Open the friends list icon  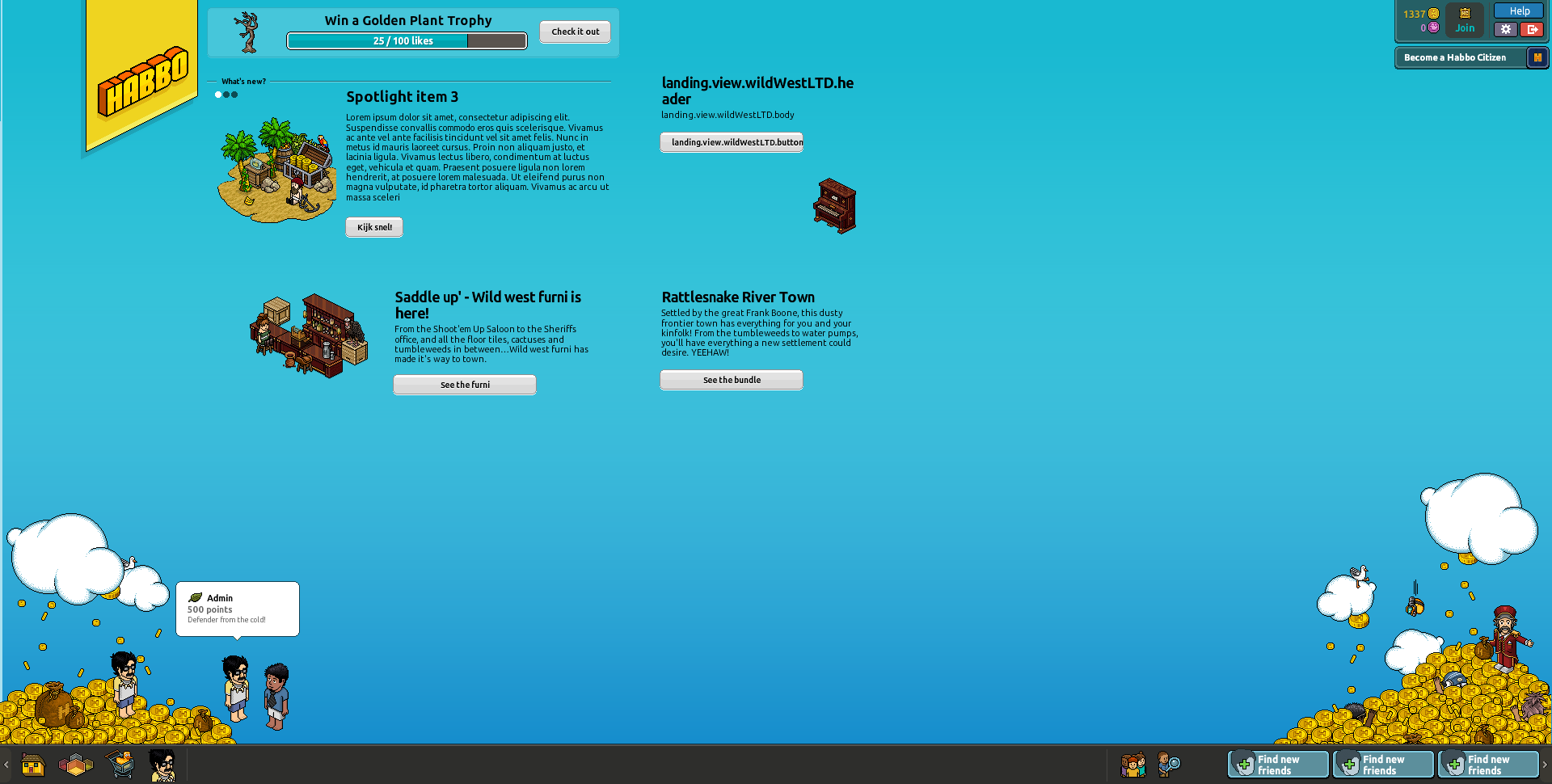(x=1133, y=765)
